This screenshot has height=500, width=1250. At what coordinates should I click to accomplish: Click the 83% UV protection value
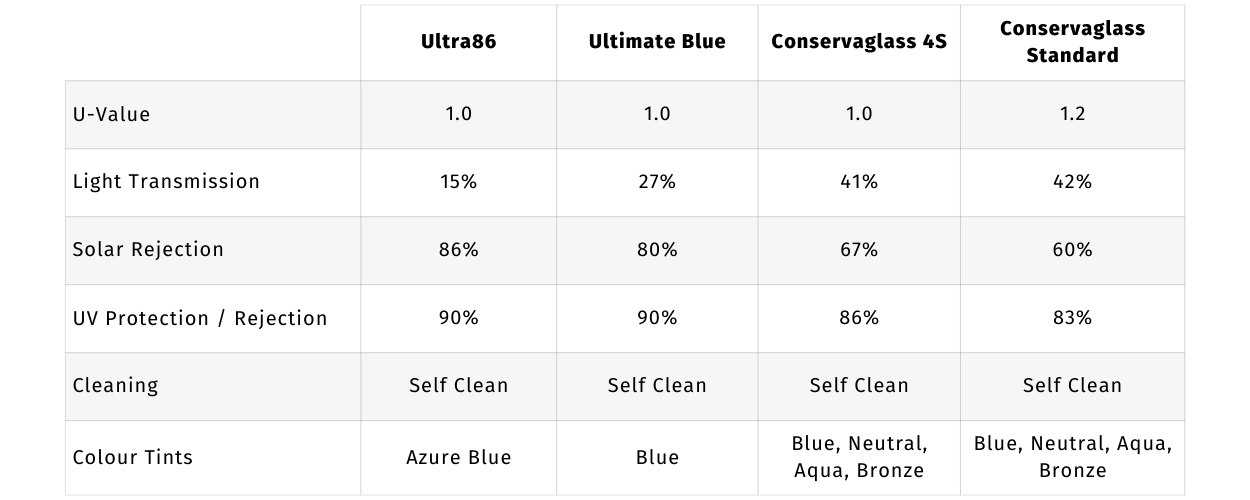coord(1072,318)
